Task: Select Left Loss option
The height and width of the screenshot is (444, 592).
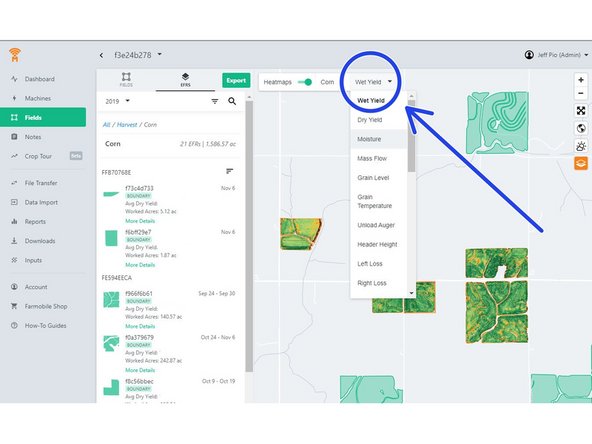Action: [x=379, y=264]
